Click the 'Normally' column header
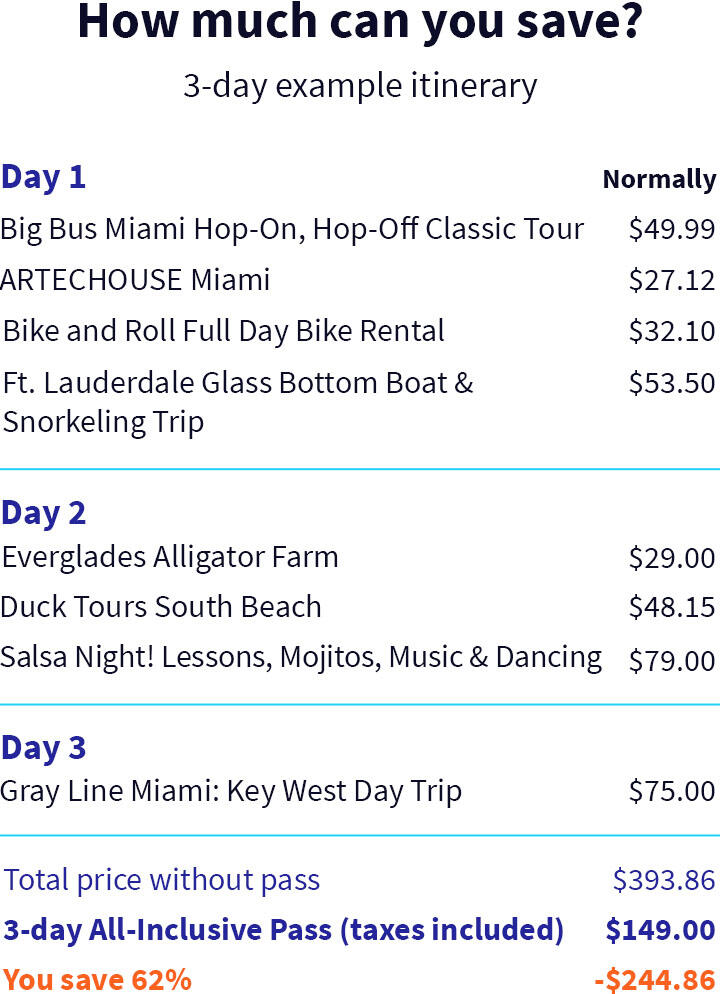 point(659,180)
